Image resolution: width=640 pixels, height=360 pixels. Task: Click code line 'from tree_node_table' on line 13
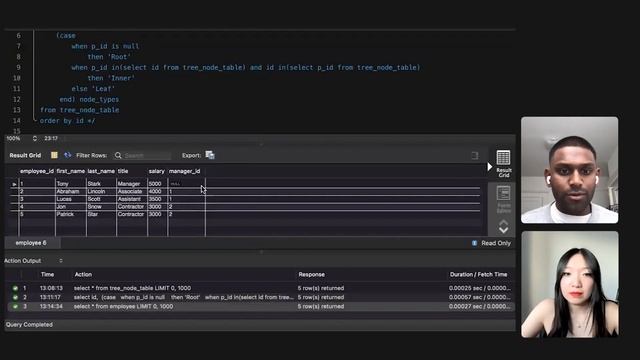(80, 110)
